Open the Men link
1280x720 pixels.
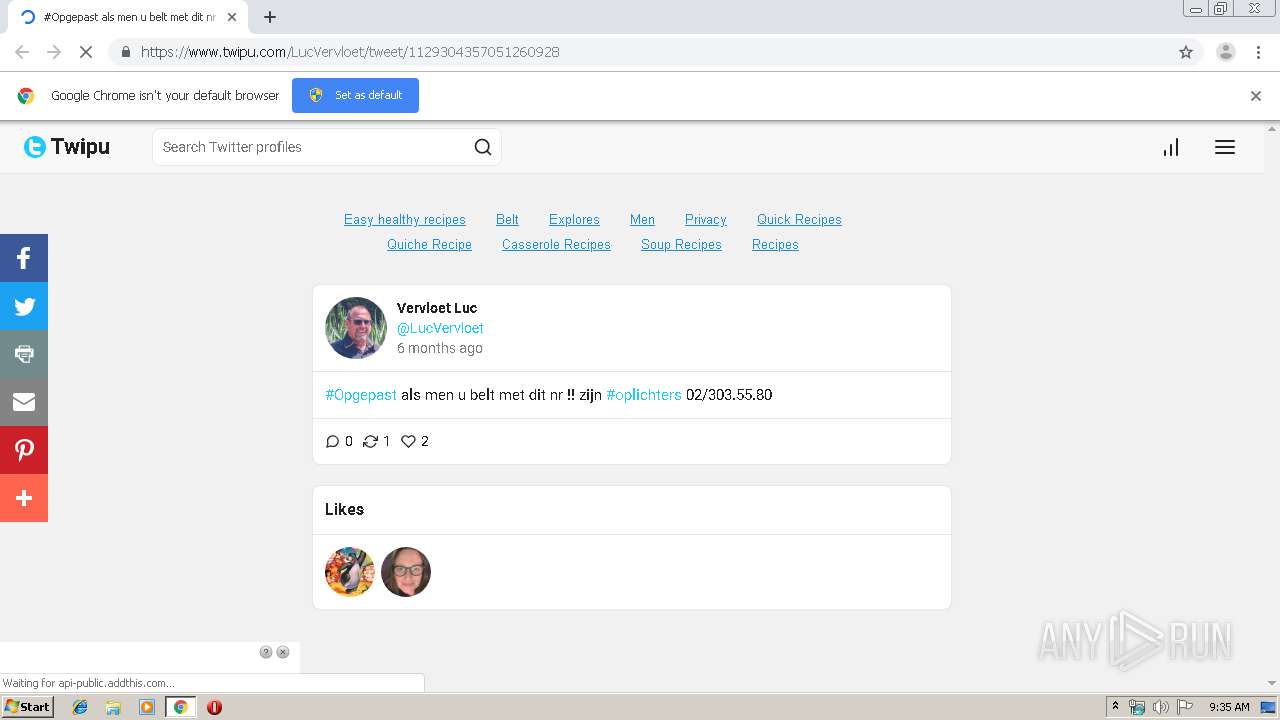642,220
